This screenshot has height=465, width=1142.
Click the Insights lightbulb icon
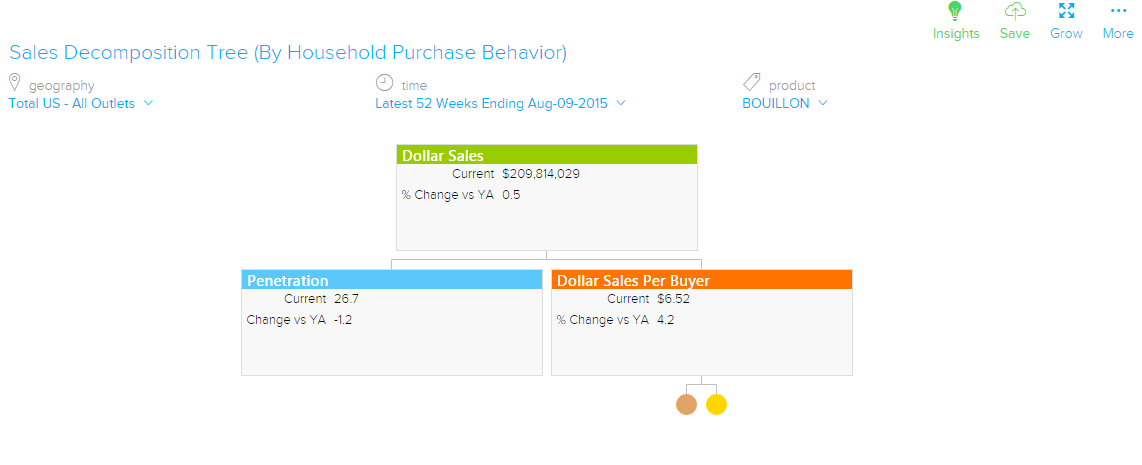(955, 11)
